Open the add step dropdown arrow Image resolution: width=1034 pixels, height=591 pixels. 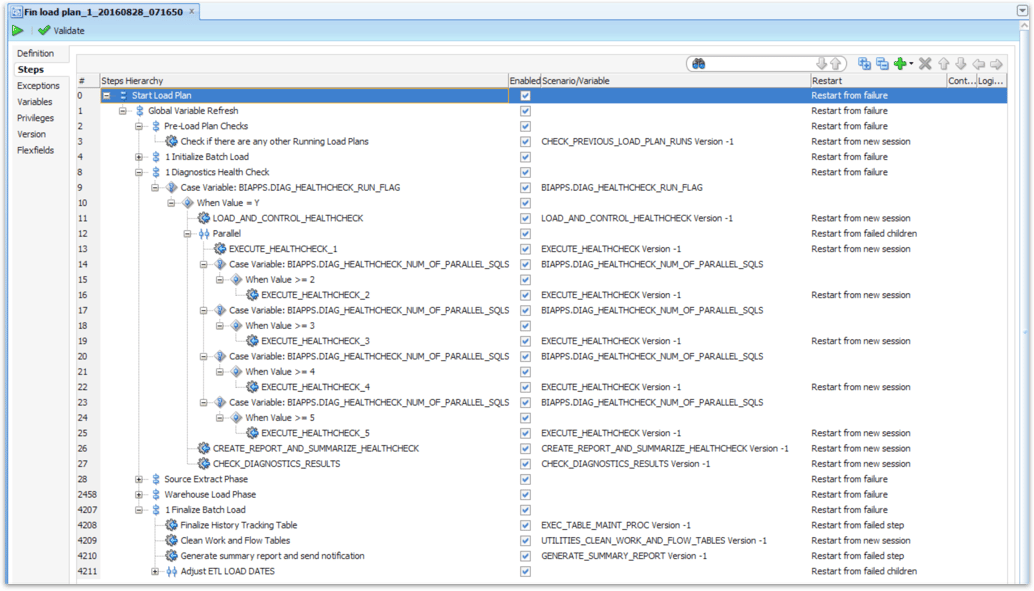[911, 63]
